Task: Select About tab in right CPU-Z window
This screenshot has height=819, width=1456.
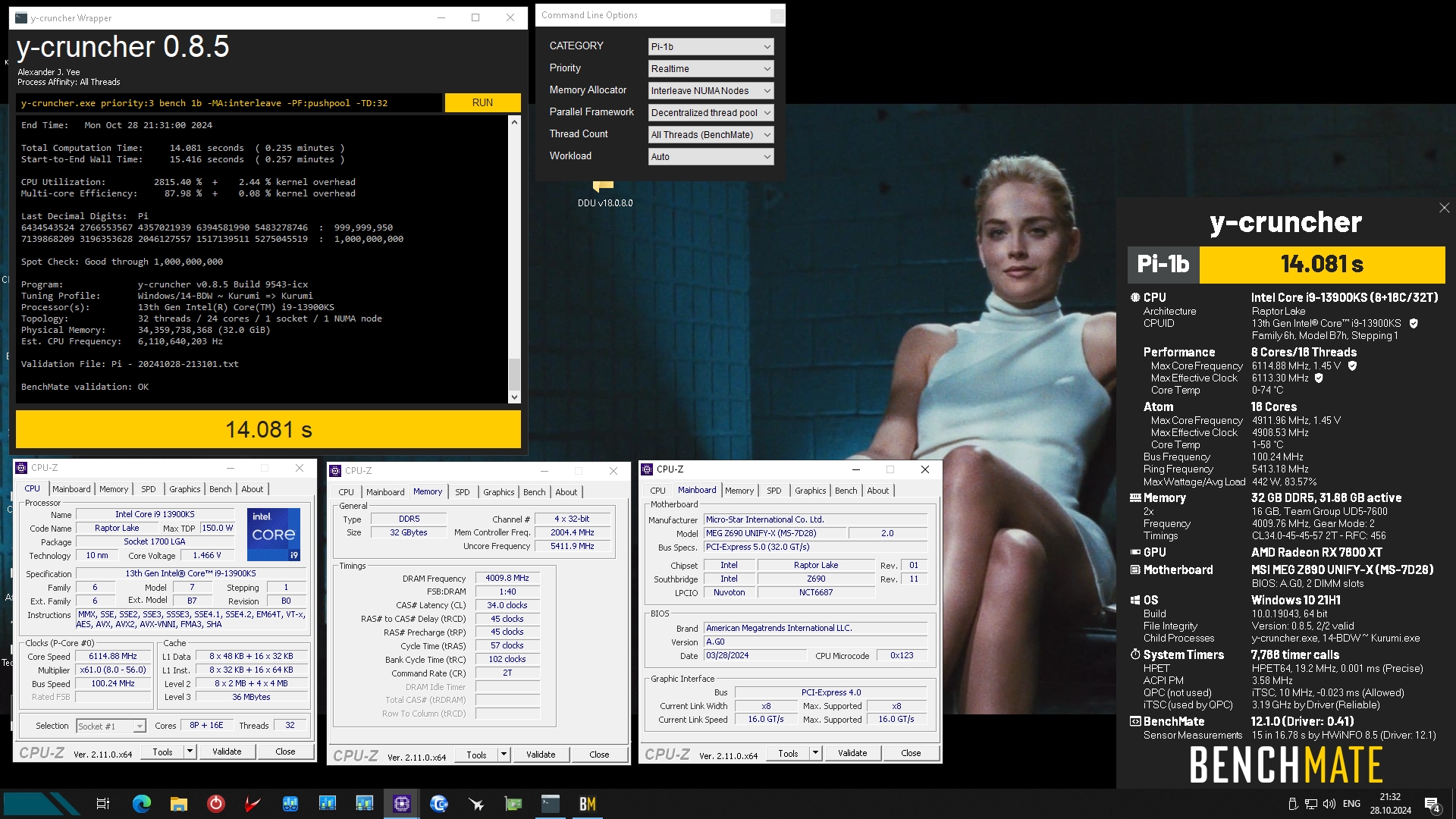Action: point(877,491)
